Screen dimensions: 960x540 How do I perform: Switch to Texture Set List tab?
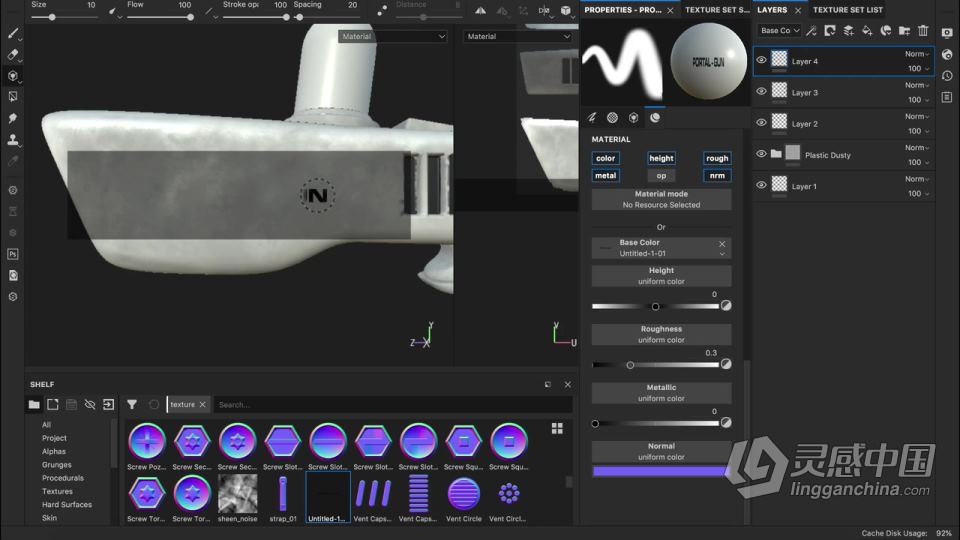848,10
